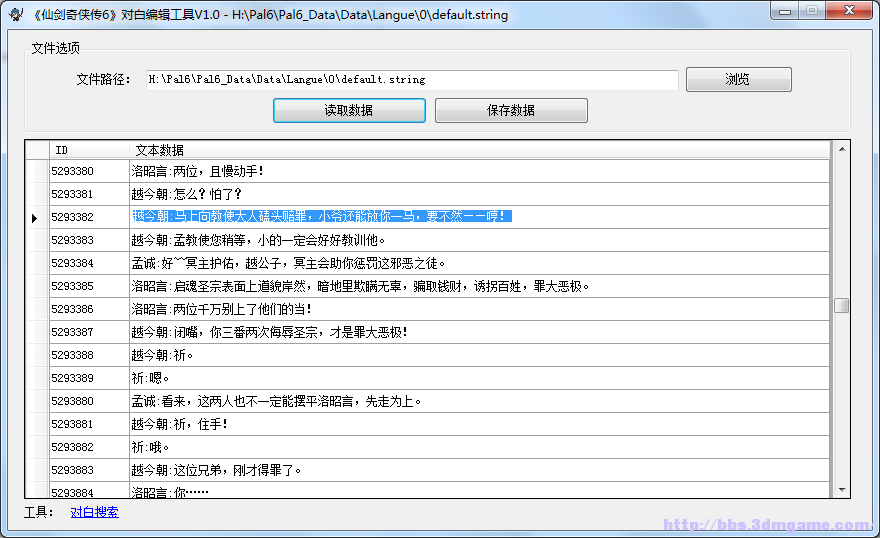Screen dimensions: 880x538
Task: Click text cell '洛昭言:启魂圣宗表面上道貌岸然'
Action: pyautogui.click(x=479, y=286)
